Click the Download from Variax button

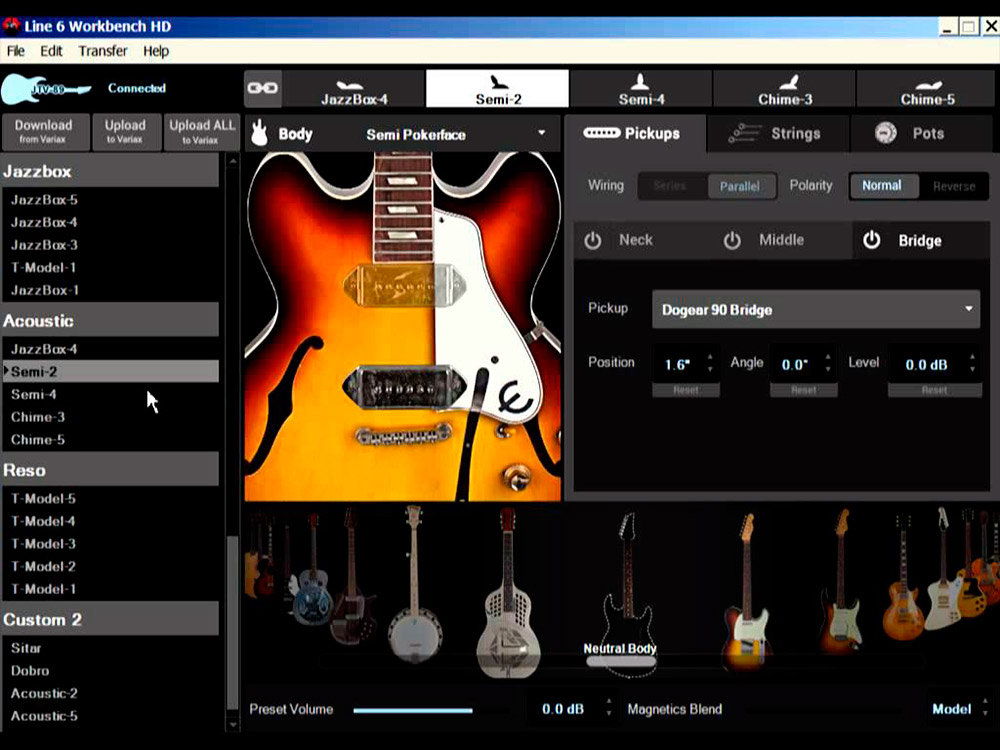44,132
